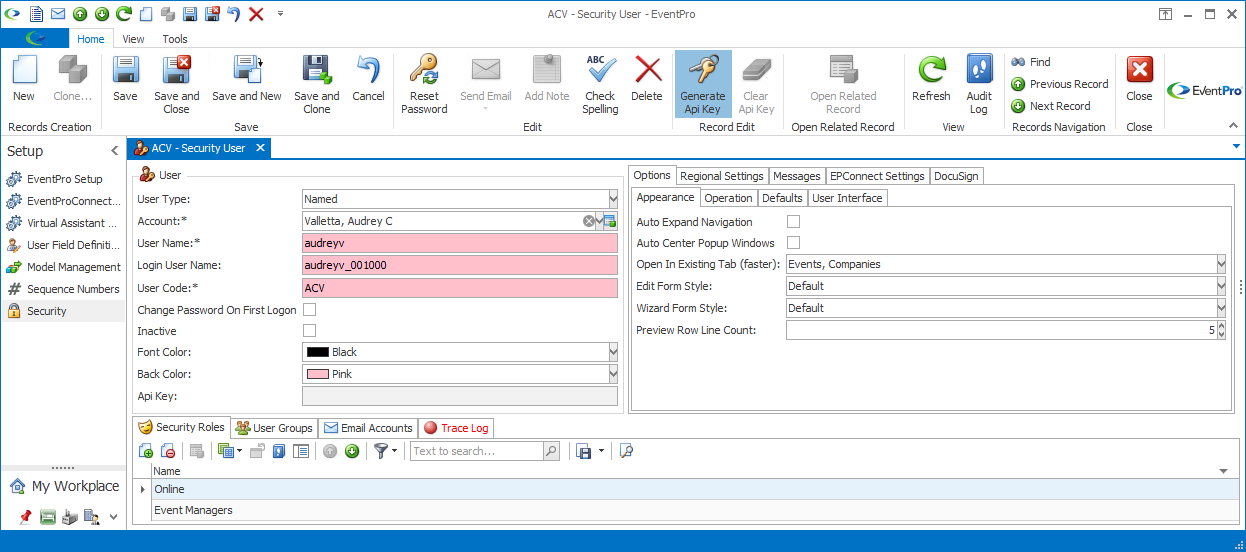
Task: Increase Preview Row Line Count with the up arrow
Action: tap(1221, 325)
